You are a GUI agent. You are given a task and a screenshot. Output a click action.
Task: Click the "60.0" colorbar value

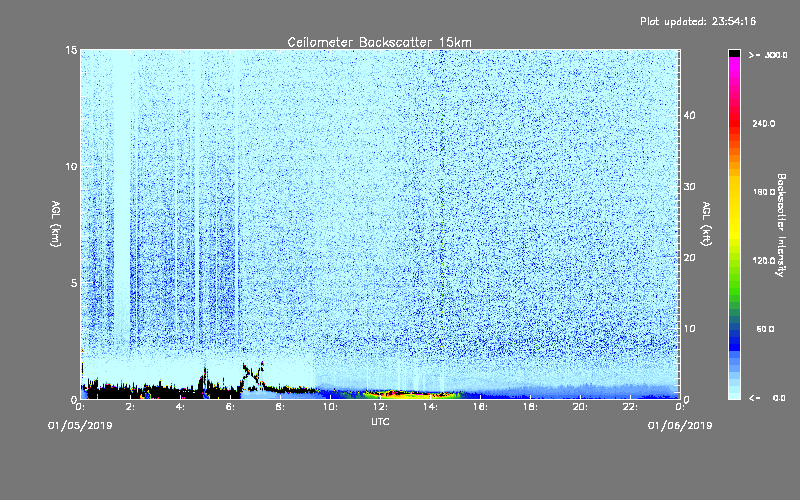pyautogui.click(x=765, y=329)
